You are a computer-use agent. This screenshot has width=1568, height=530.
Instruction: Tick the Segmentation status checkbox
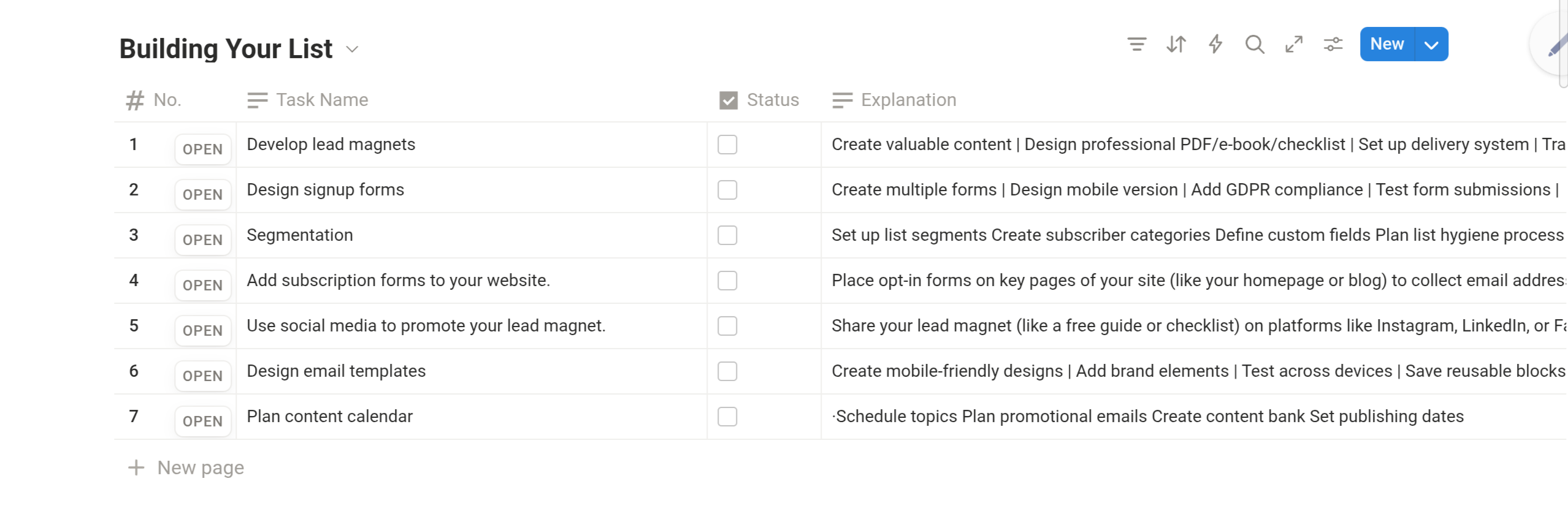[727, 235]
